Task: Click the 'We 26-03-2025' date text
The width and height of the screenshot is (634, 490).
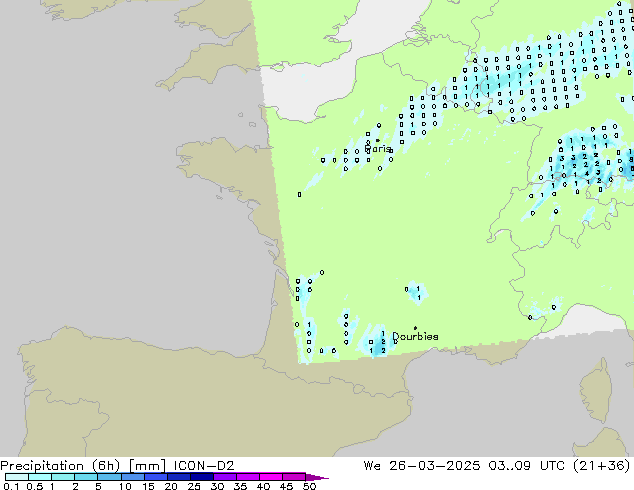Action: 422,466
